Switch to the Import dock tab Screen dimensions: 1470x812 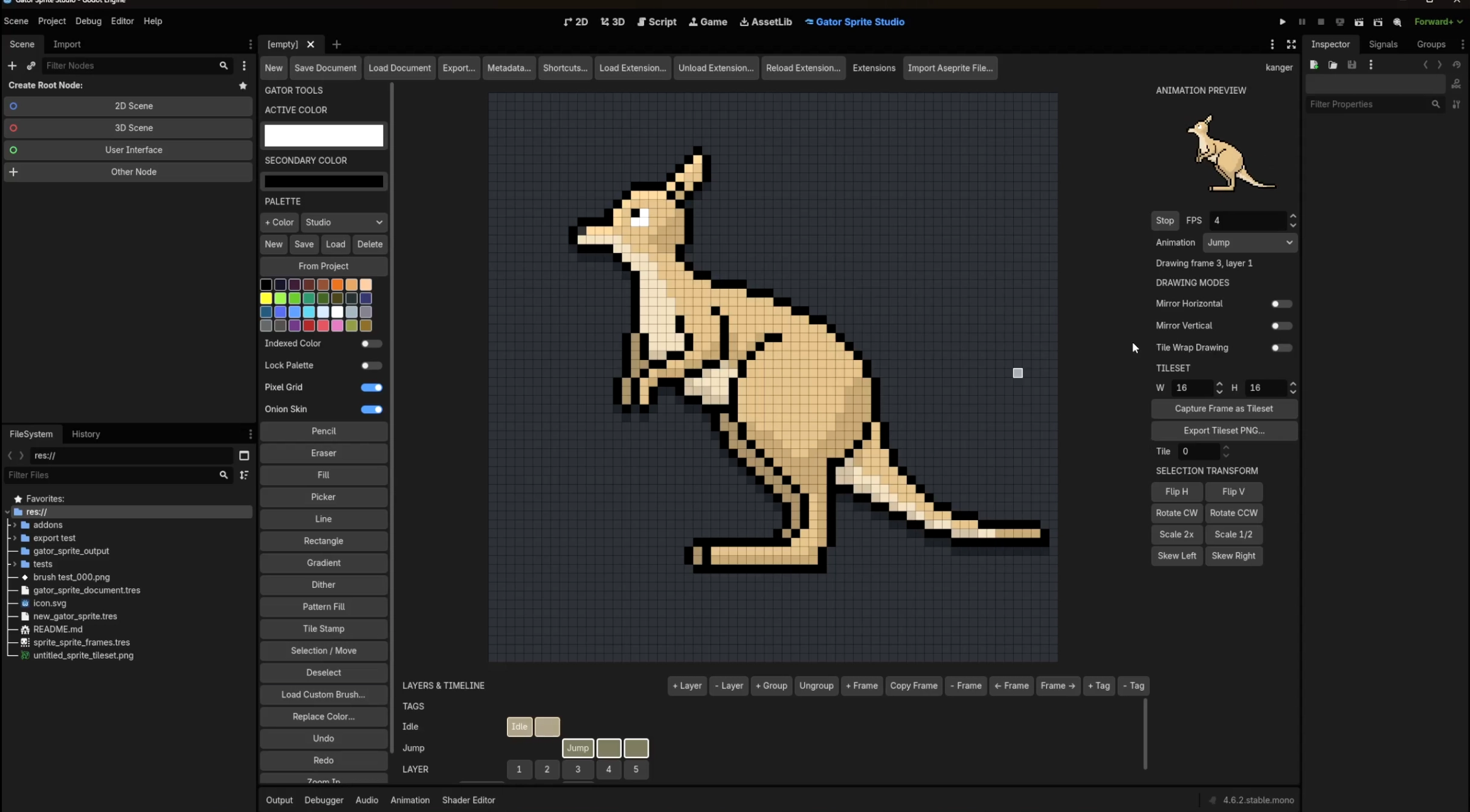[x=66, y=44]
